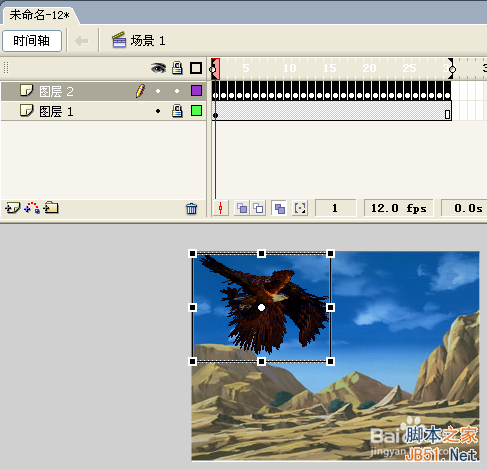Image resolution: width=487 pixels, height=469 pixels.
Task: Switch to the 未命名-12* document tab
Action: click(x=39, y=15)
